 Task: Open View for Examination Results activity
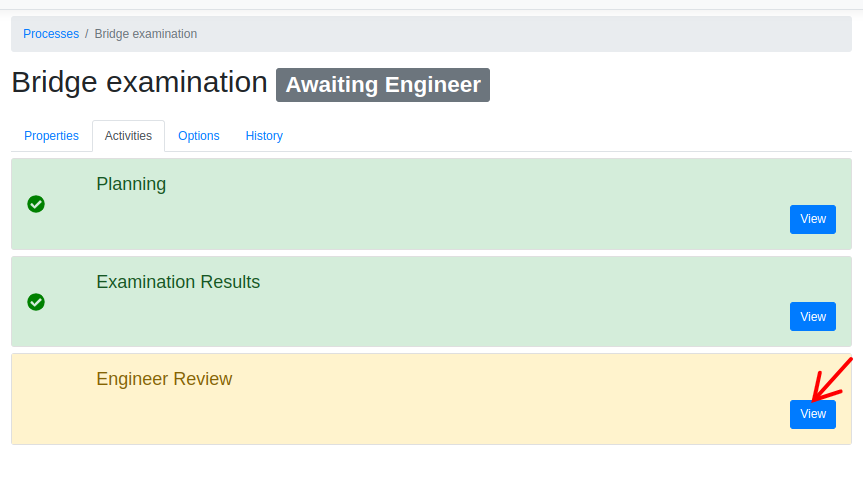[x=812, y=316]
